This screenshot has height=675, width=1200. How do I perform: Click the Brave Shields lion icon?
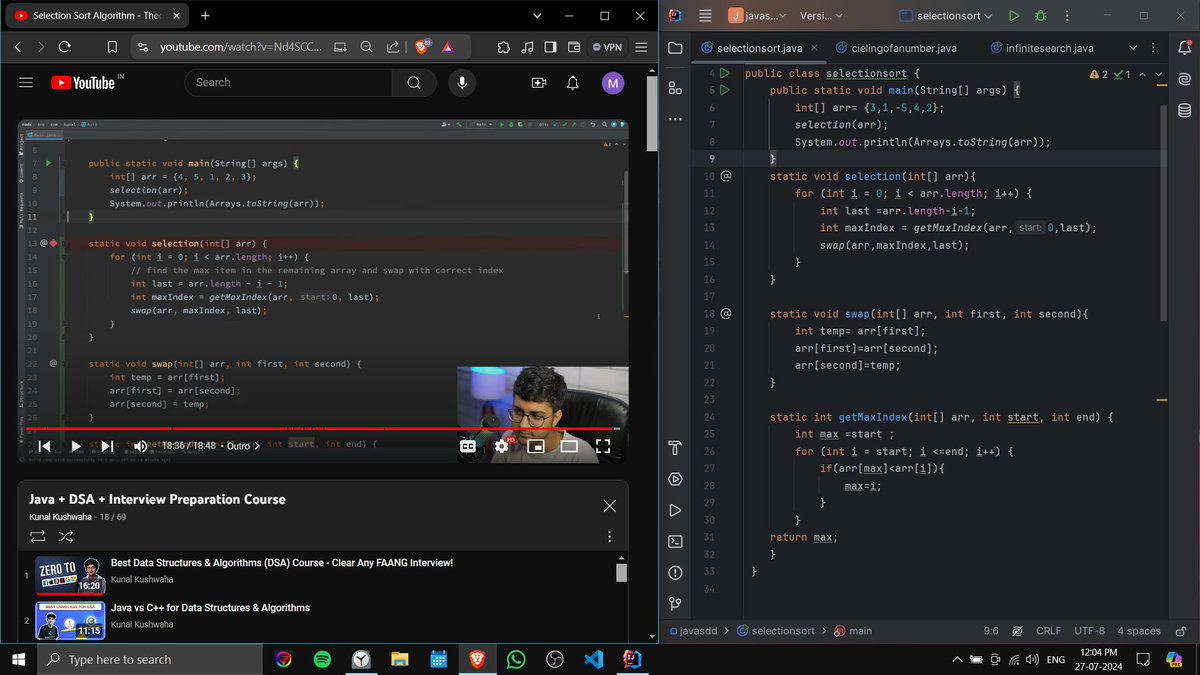tap(420, 46)
